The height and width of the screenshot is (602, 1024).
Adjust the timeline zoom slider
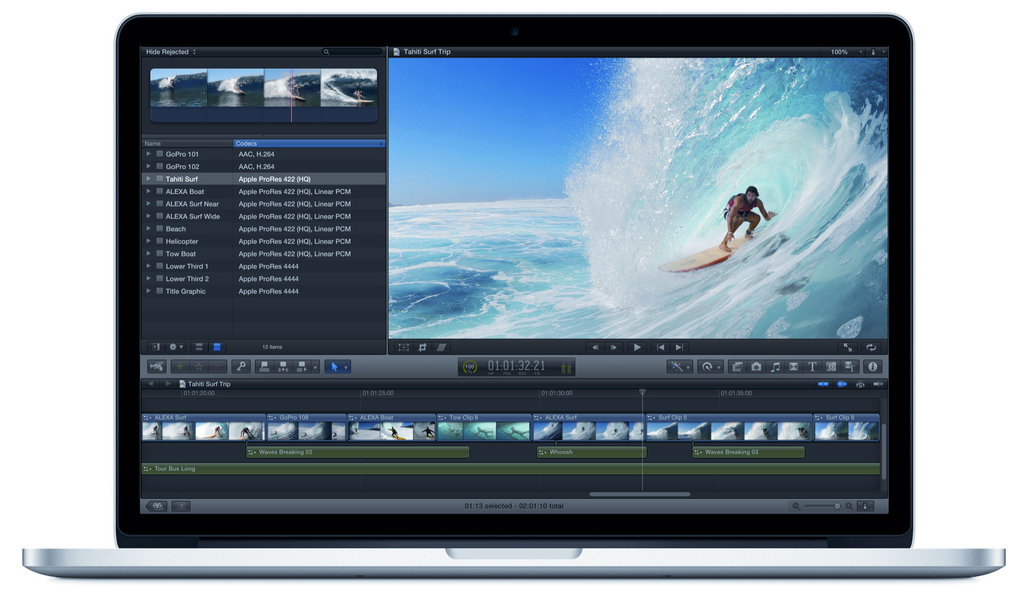click(x=837, y=506)
